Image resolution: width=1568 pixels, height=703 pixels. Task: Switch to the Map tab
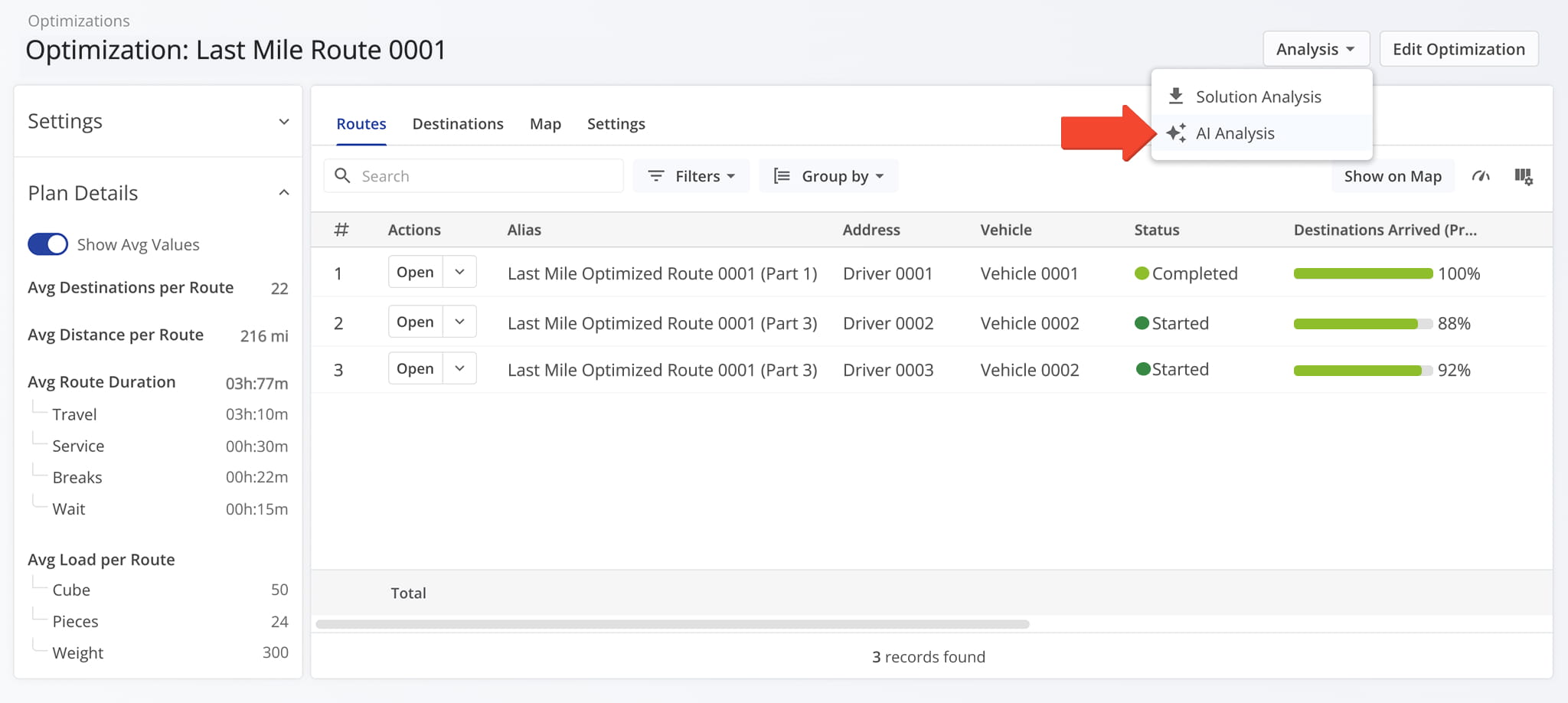pos(545,124)
